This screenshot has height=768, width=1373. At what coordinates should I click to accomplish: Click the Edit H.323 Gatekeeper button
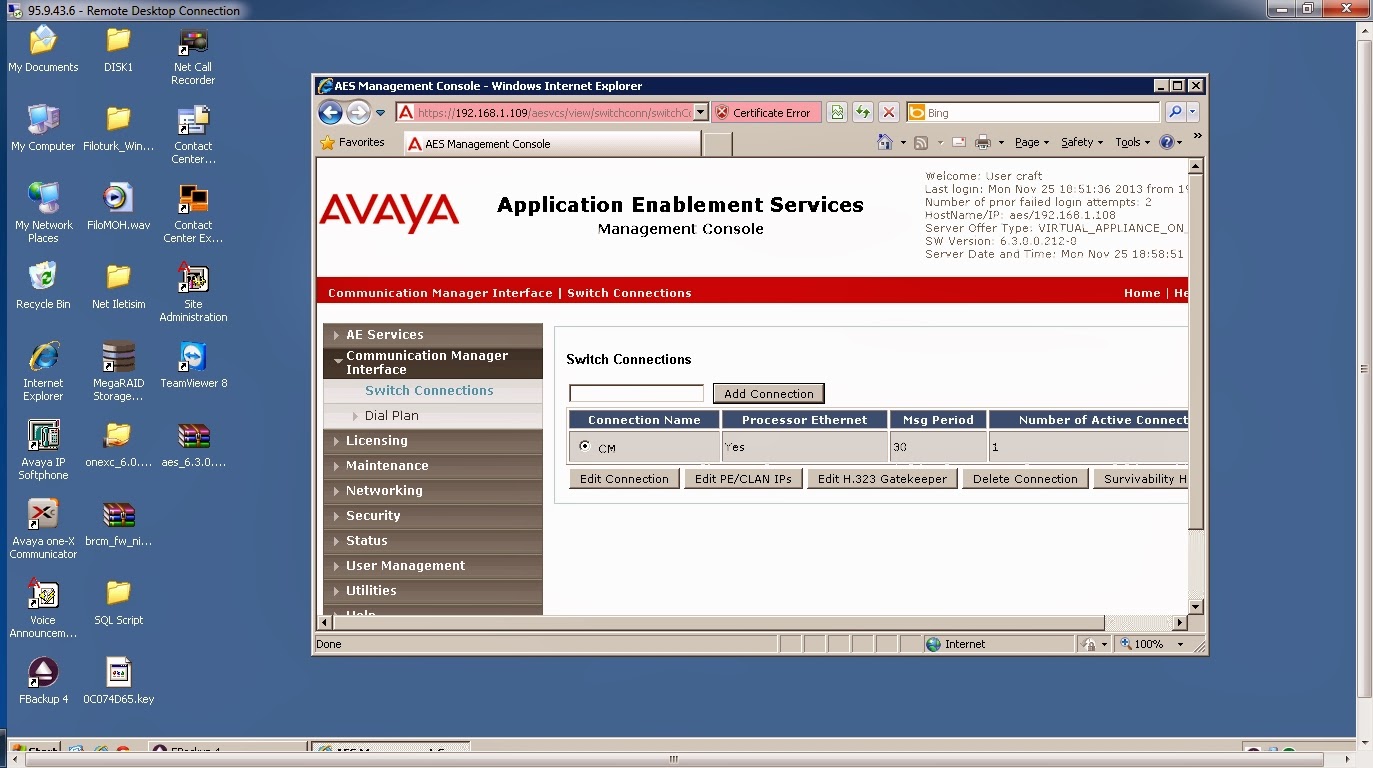[882, 479]
